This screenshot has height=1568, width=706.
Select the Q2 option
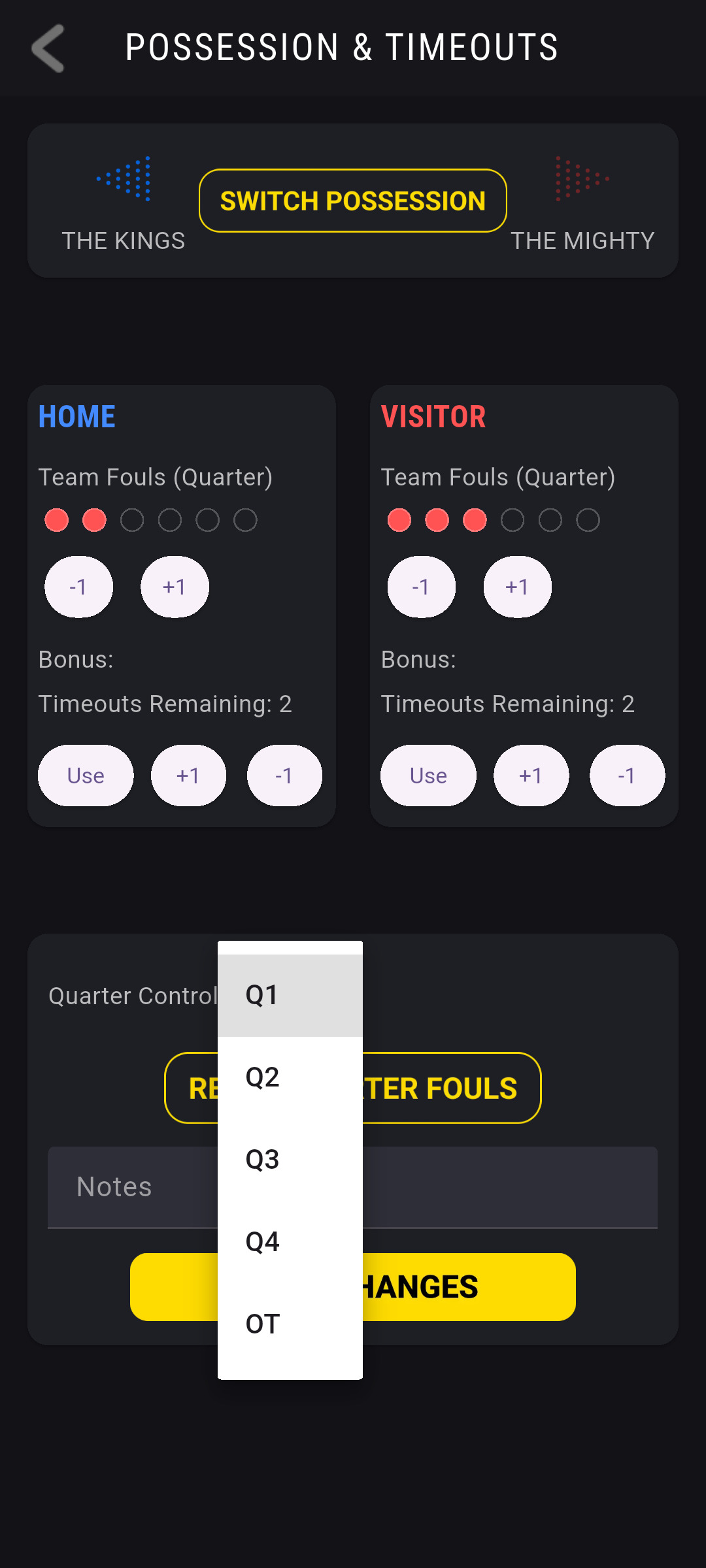(x=261, y=1077)
